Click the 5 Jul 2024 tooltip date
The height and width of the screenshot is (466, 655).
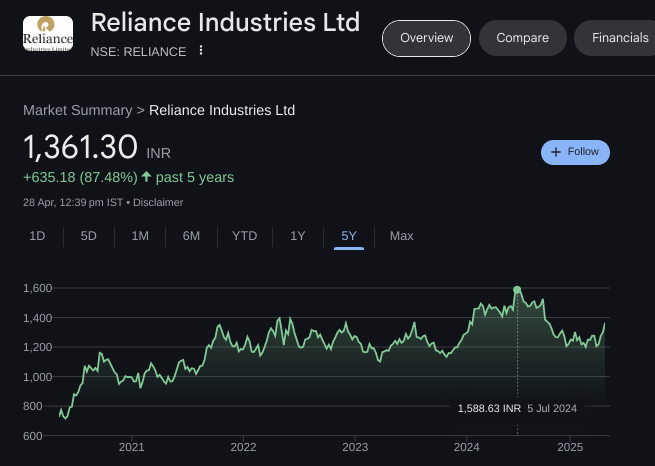point(552,408)
